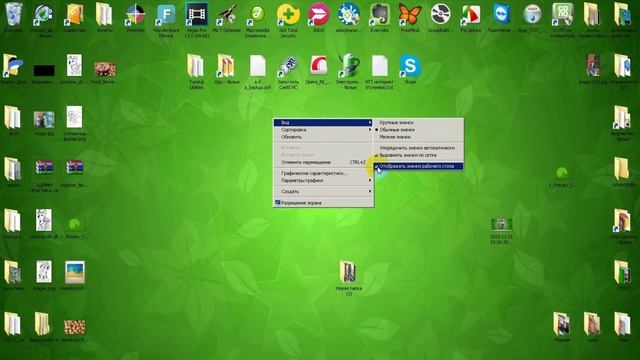This screenshot has width=640, height=360.
Task: Open Графические характеристики... menu entry
Action: point(323,173)
